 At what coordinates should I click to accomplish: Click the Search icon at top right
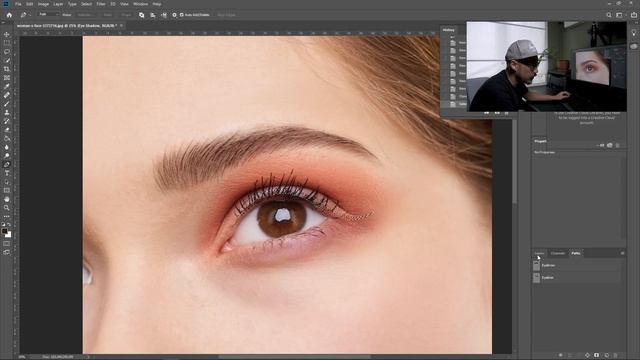(609, 15)
